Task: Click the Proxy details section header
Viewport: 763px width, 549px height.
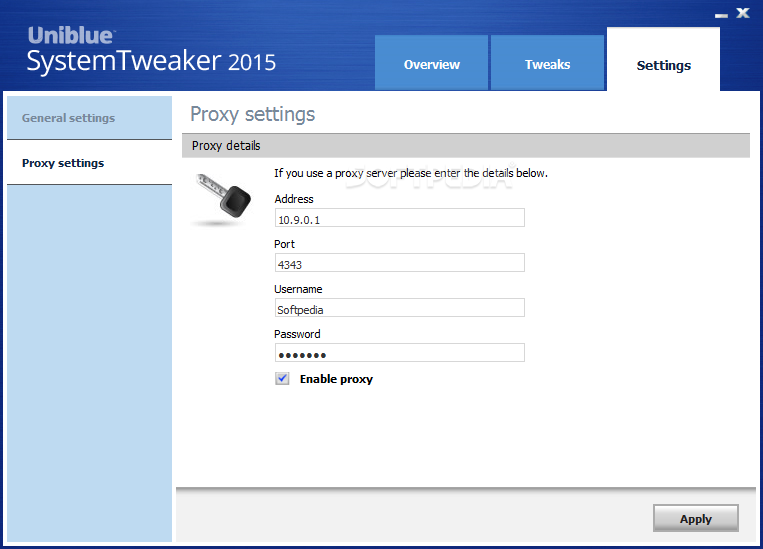Action: pos(466,146)
